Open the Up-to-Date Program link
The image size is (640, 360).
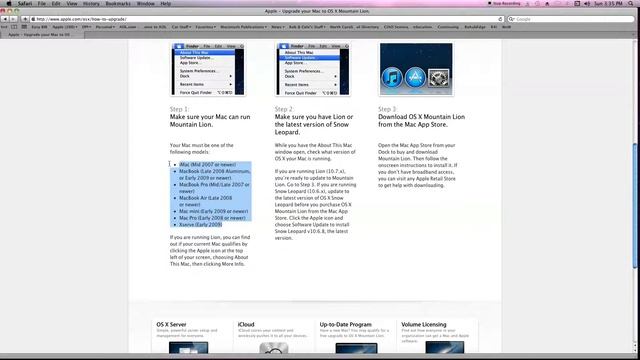click(x=345, y=324)
